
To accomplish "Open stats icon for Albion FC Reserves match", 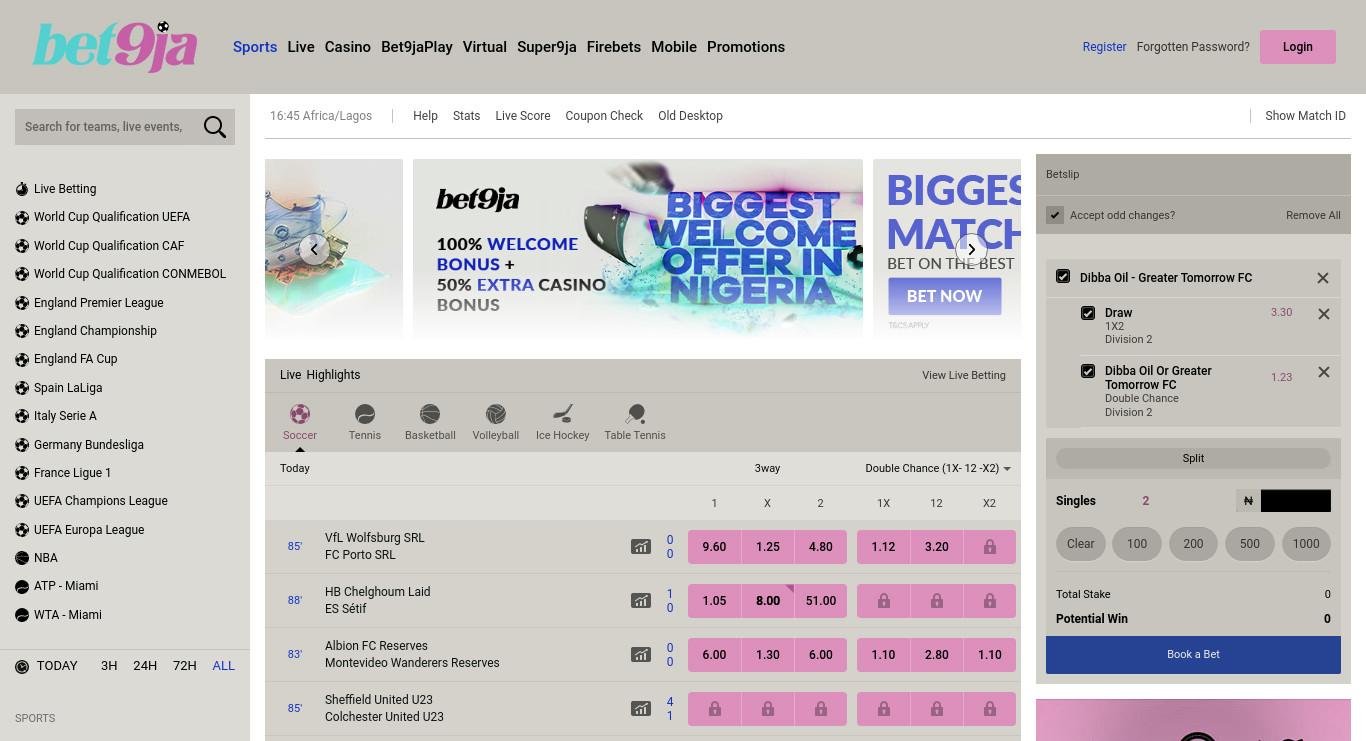I will tap(641, 655).
